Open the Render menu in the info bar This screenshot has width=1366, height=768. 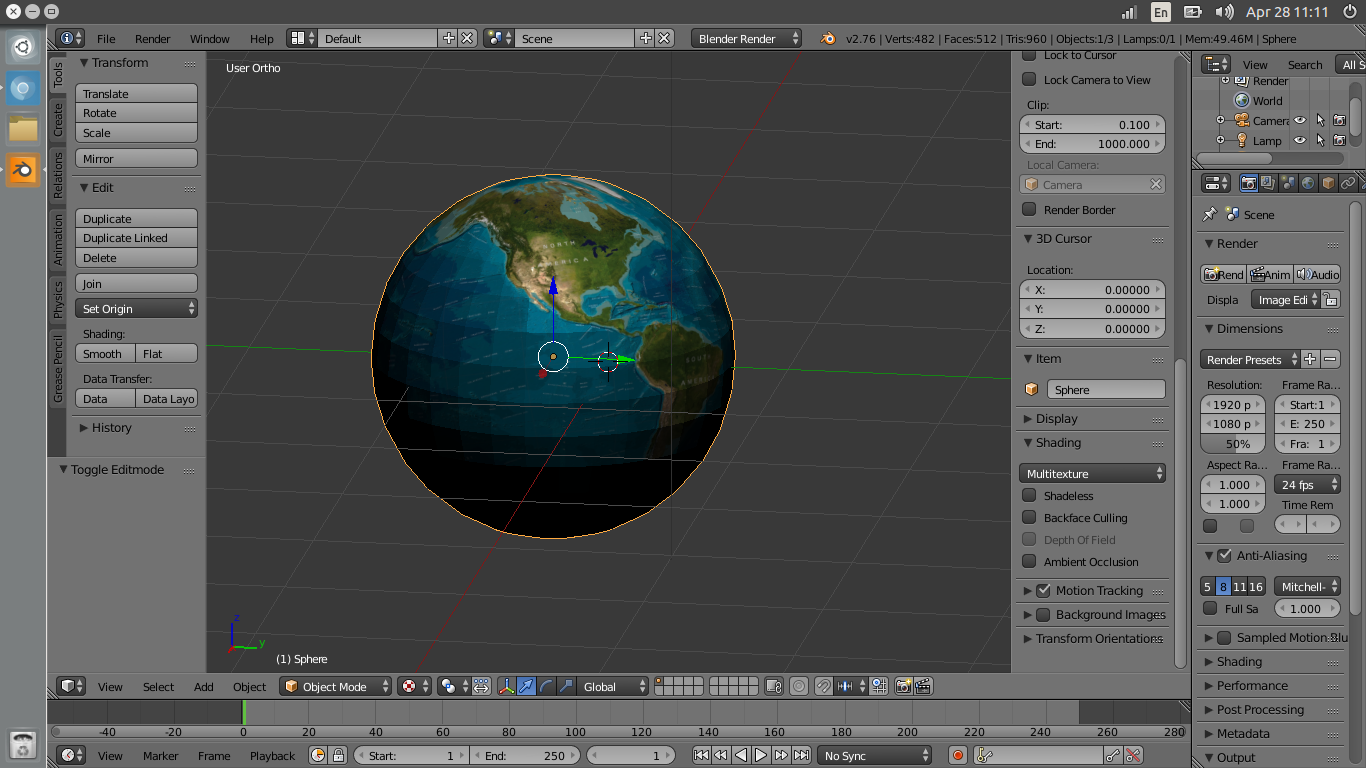point(152,38)
